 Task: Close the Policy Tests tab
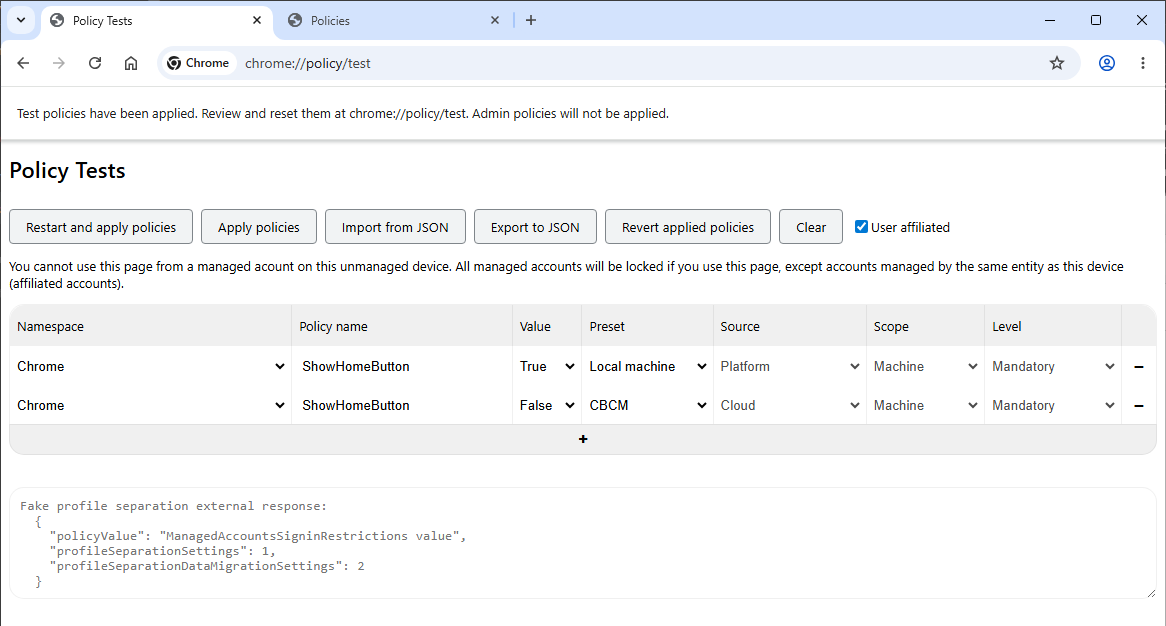257,20
